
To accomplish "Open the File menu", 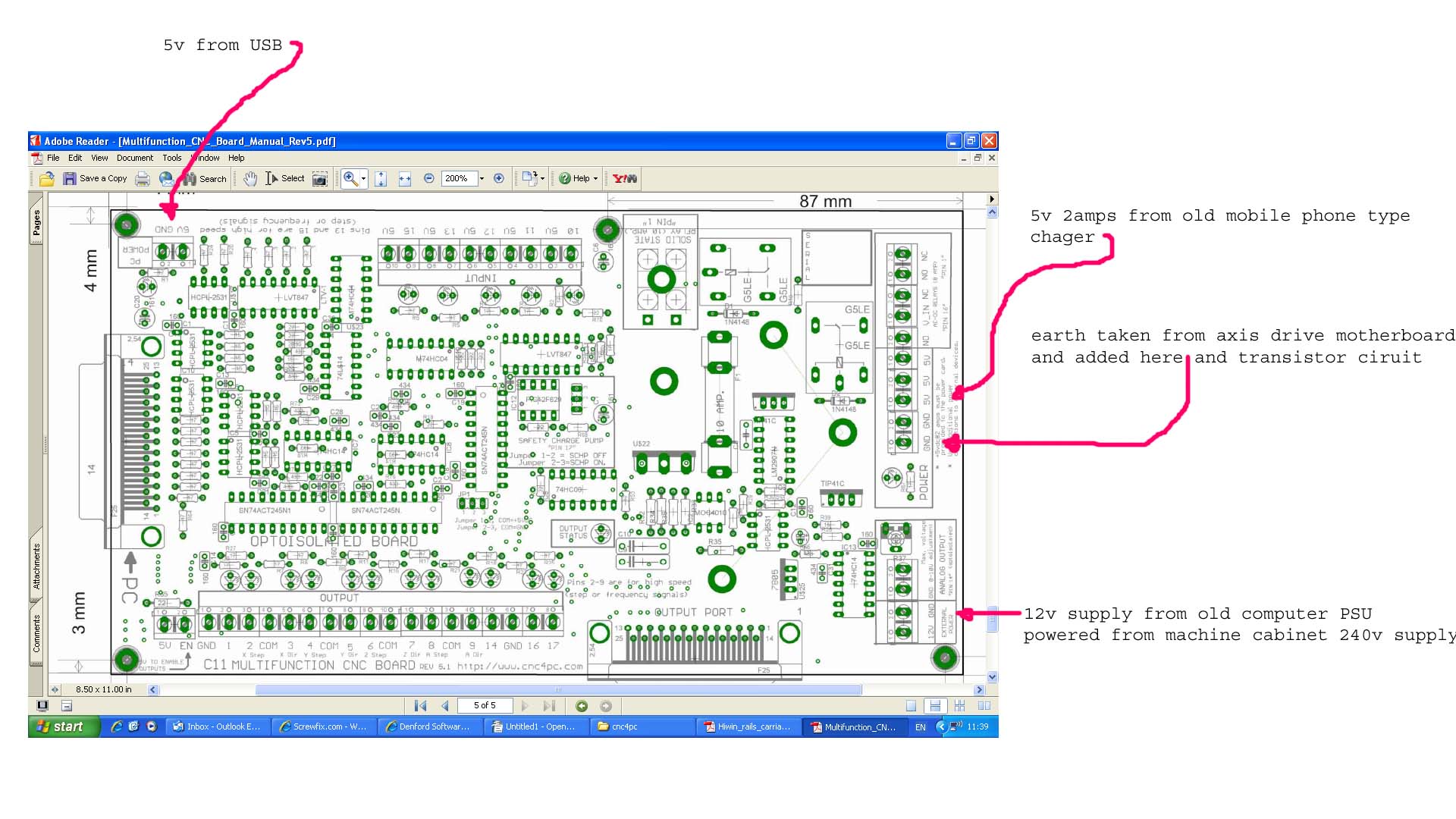I will coord(53,158).
